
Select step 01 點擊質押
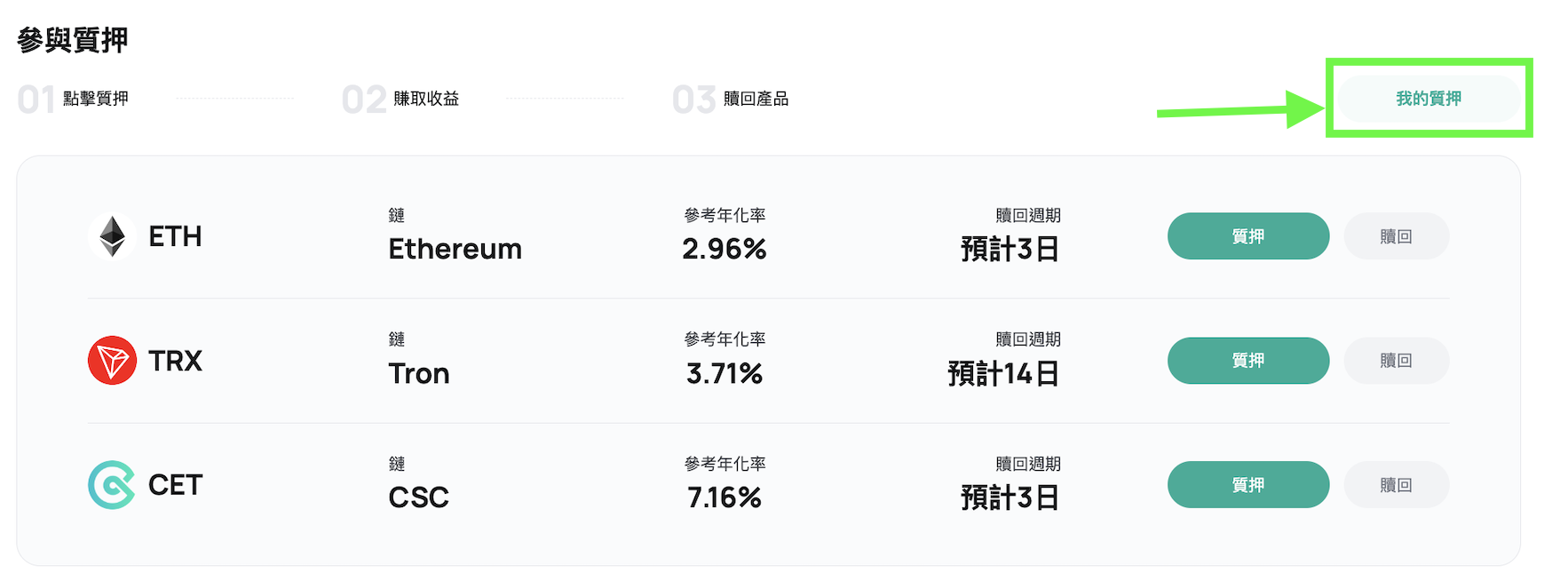click(73, 99)
